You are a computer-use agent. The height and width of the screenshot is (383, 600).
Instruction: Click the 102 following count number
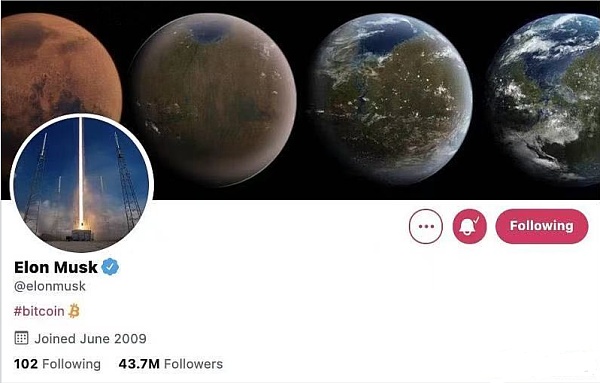tap(26, 364)
